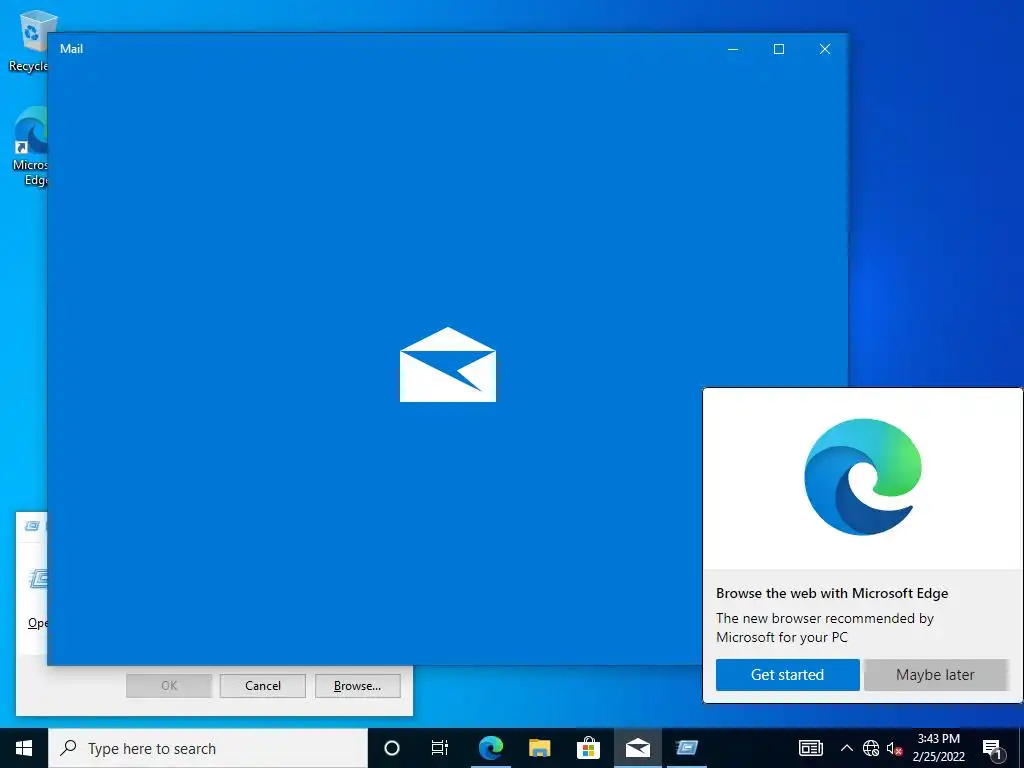Click the Edge logo in the notification
Screen dimensions: 1024x768
tap(863, 477)
